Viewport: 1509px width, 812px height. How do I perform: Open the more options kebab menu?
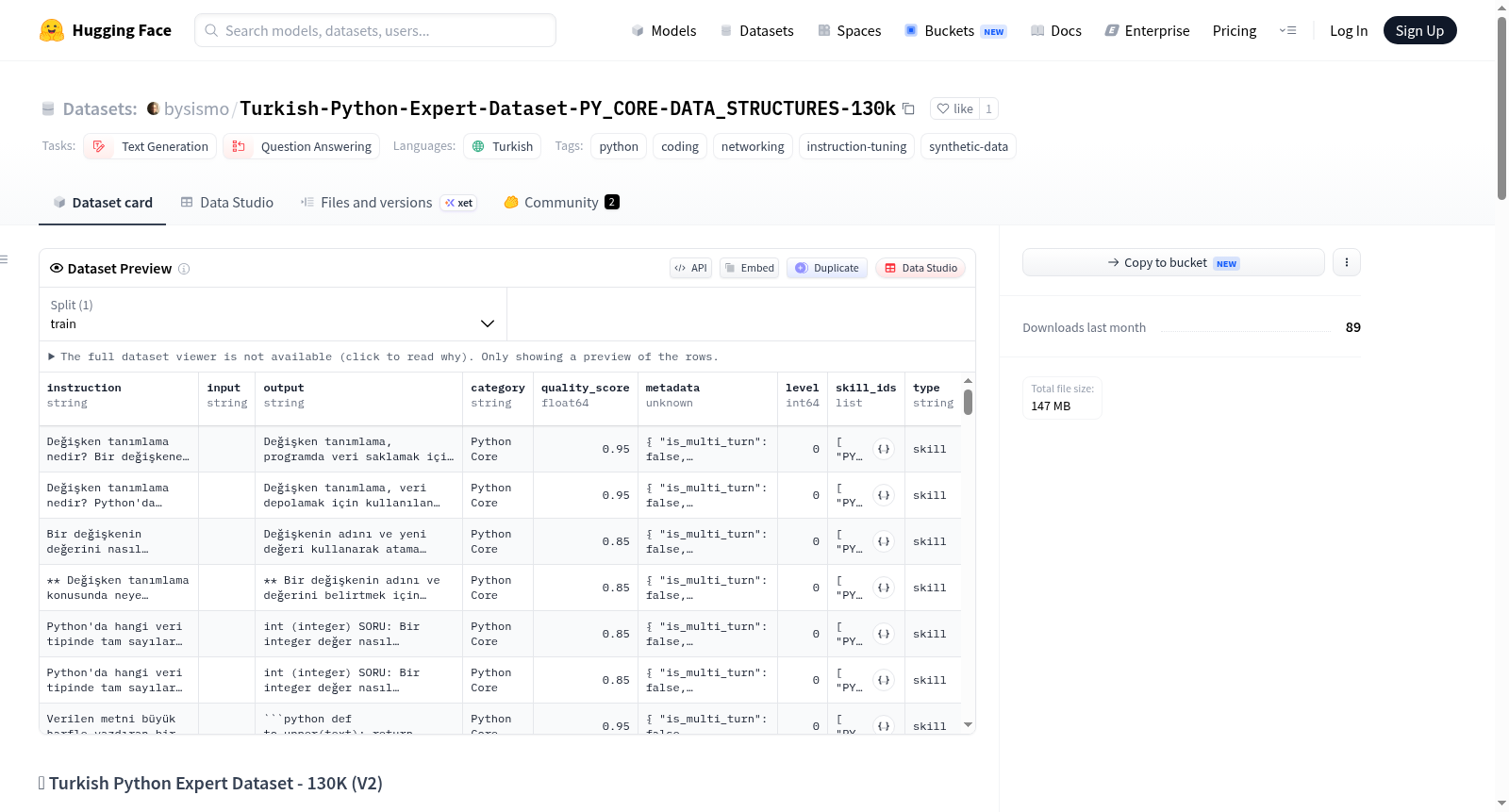(x=1347, y=262)
